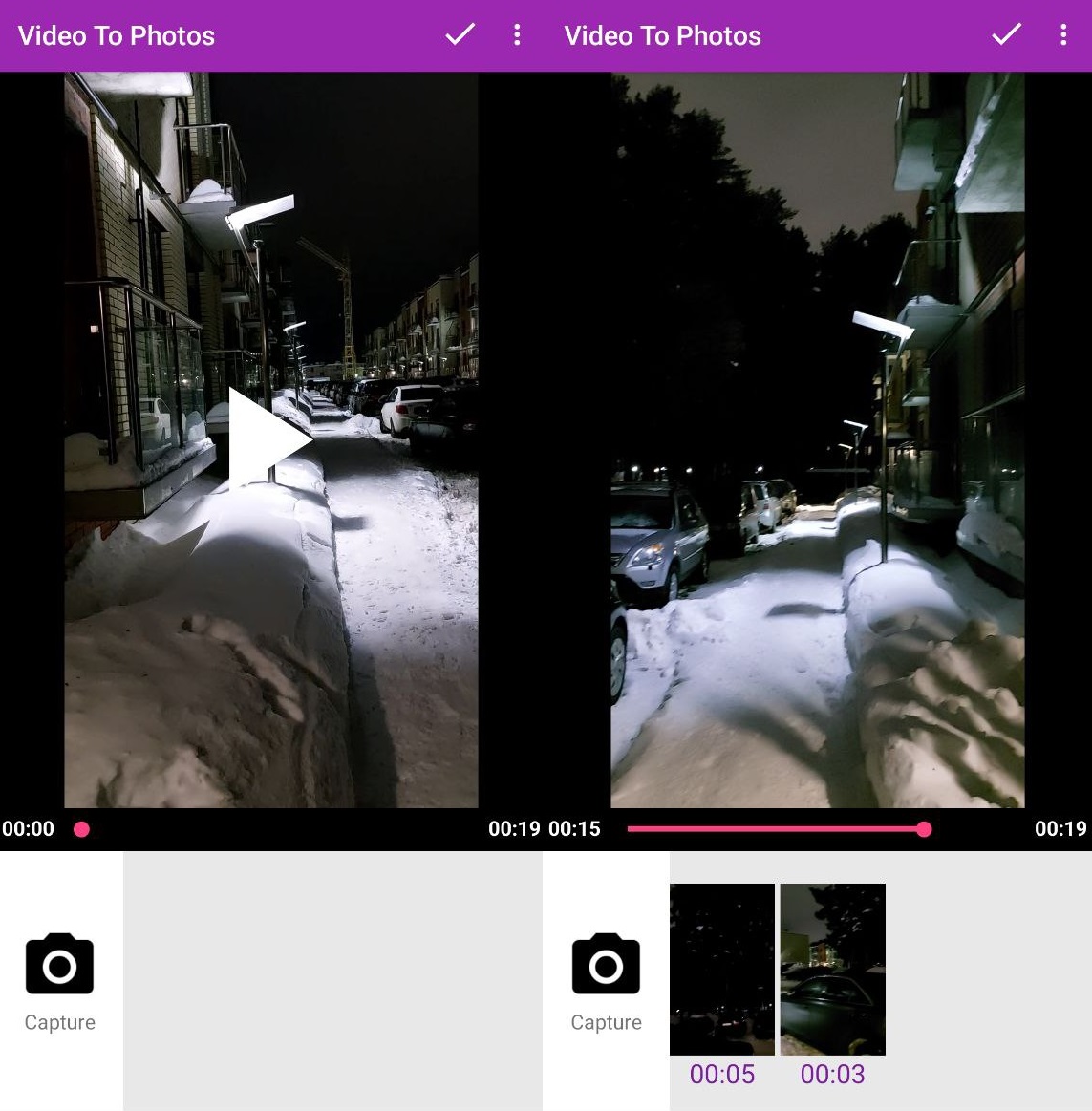Image resolution: width=1092 pixels, height=1111 pixels.
Task: Click the empty gray captures area on the left
Action: coord(332,980)
